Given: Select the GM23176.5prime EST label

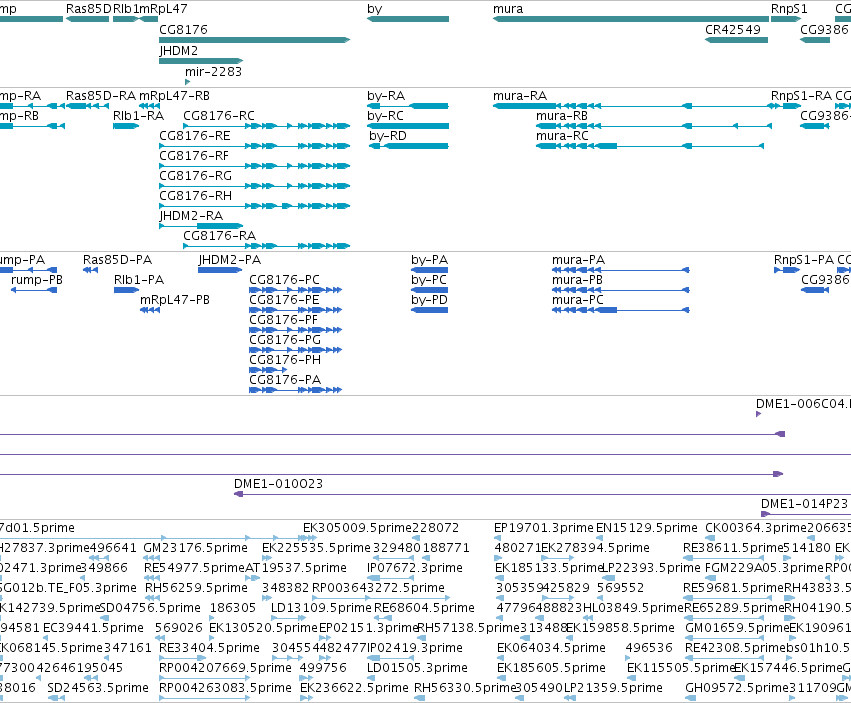Looking at the screenshot, I should pos(195,547).
